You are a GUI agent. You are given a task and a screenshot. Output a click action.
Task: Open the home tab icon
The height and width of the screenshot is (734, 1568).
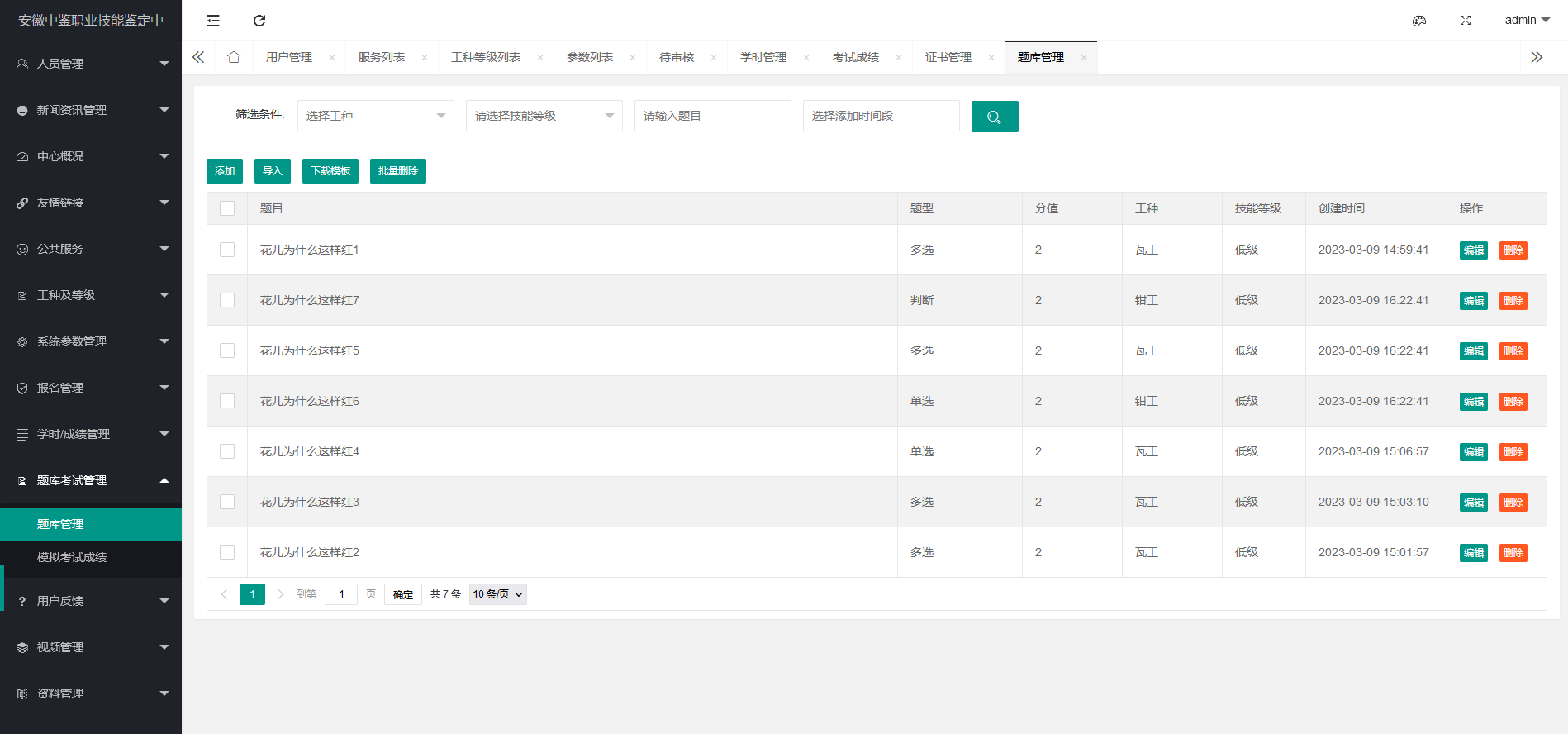(234, 57)
